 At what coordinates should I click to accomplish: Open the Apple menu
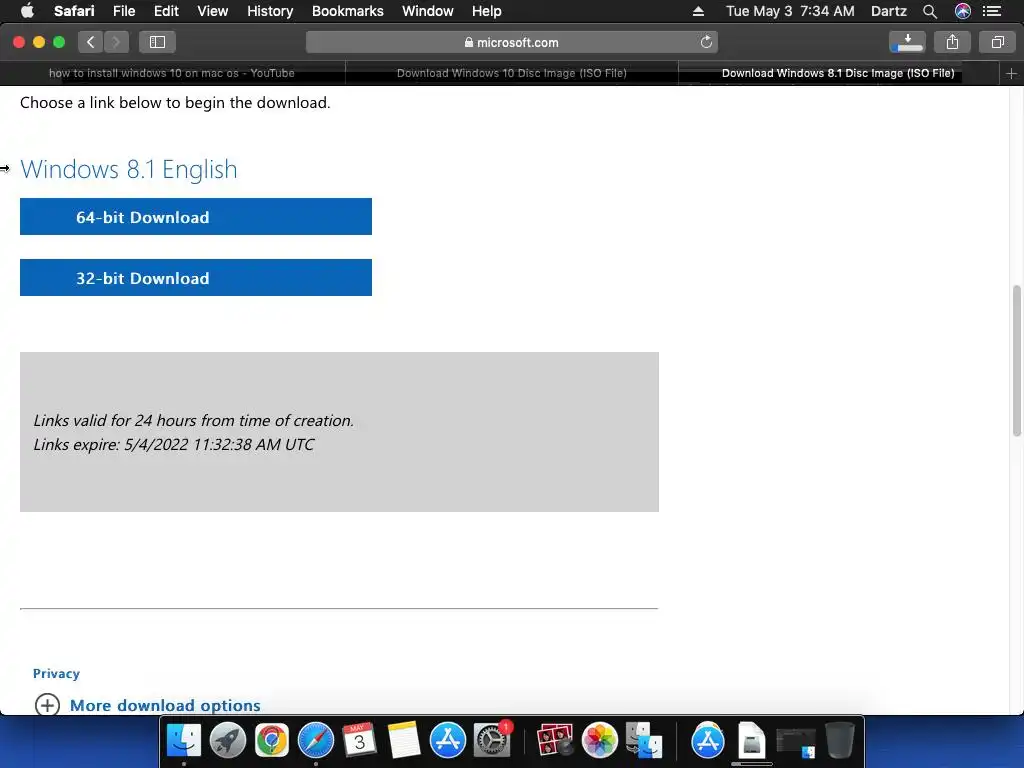coord(27,11)
